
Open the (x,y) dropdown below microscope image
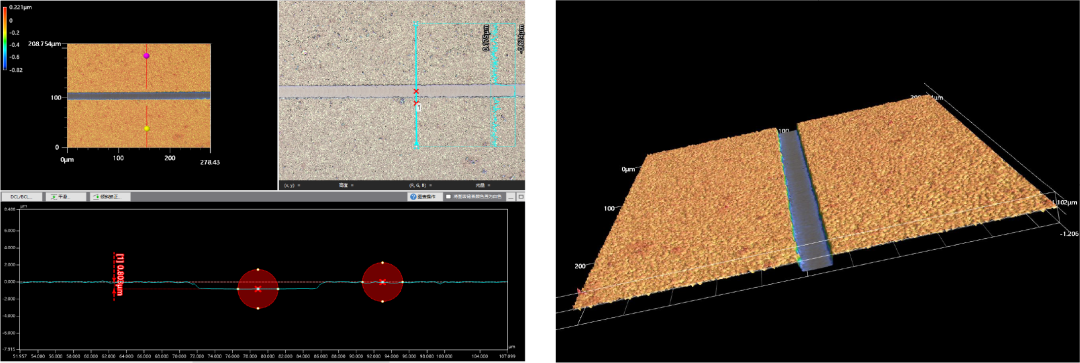click(292, 185)
